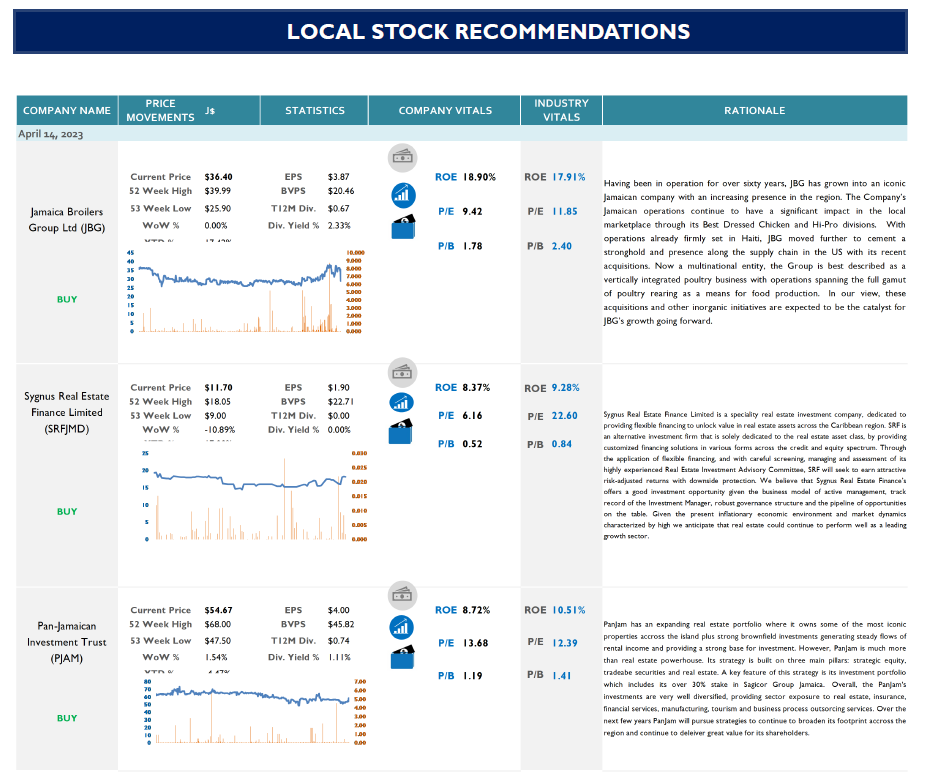Click the April 14, 2023 date row
932x780 pixels.
(462, 134)
